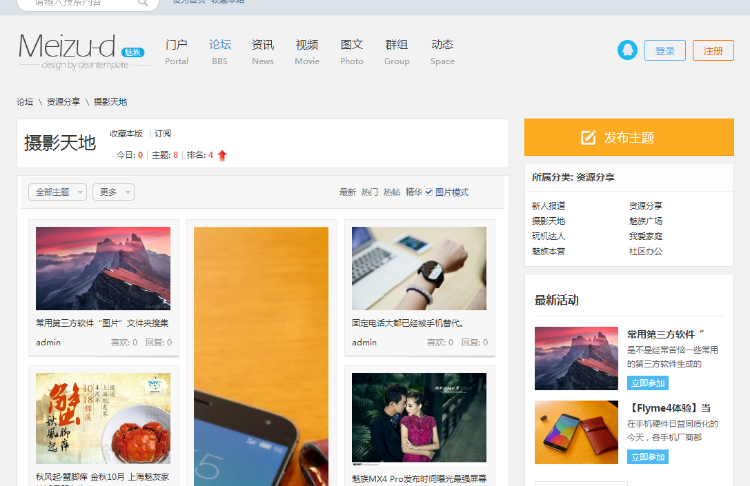The width and height of the screenshot is (750, 486).
Task: Click the 登录 login button
Action: (x=665, y=51)
